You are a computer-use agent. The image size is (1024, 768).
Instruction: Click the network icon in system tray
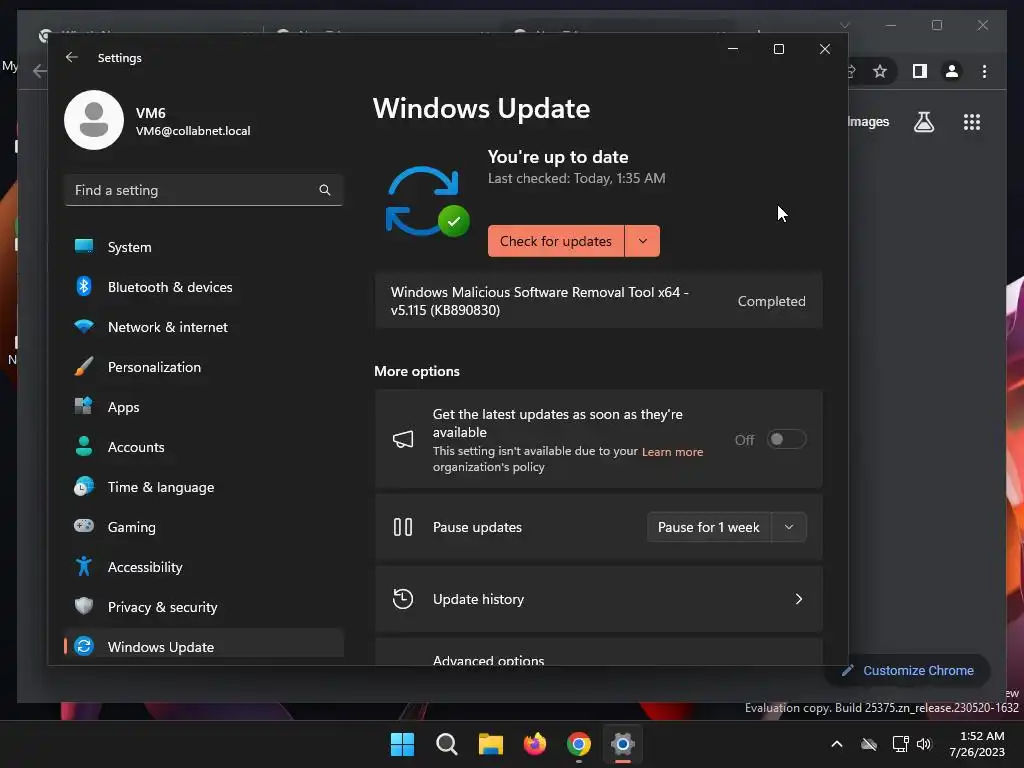[x=901, y=744]
